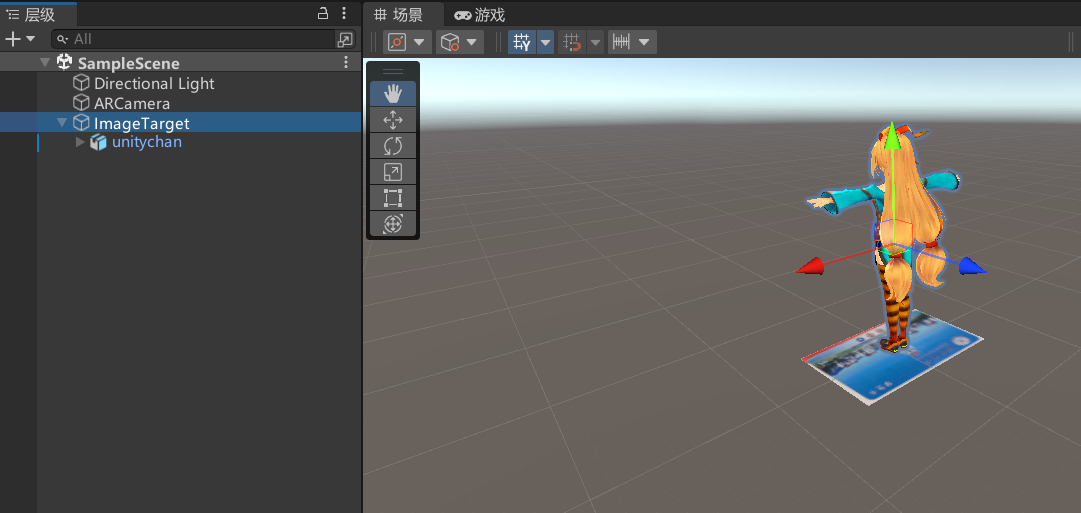Toggle handle rotation global/local cube button
The image size is (1081, 513).
450,42
